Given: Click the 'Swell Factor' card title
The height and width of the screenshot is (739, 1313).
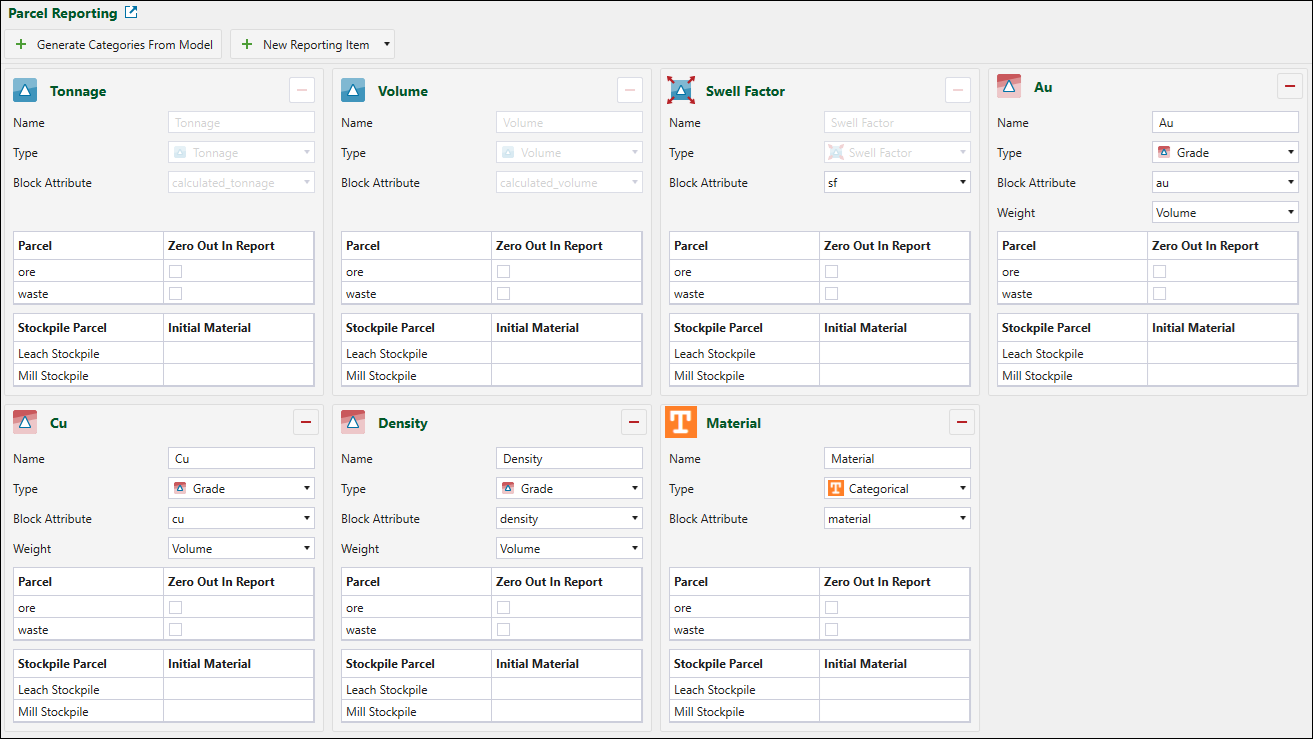Looking at the screenshot, I should coord(745,91).
